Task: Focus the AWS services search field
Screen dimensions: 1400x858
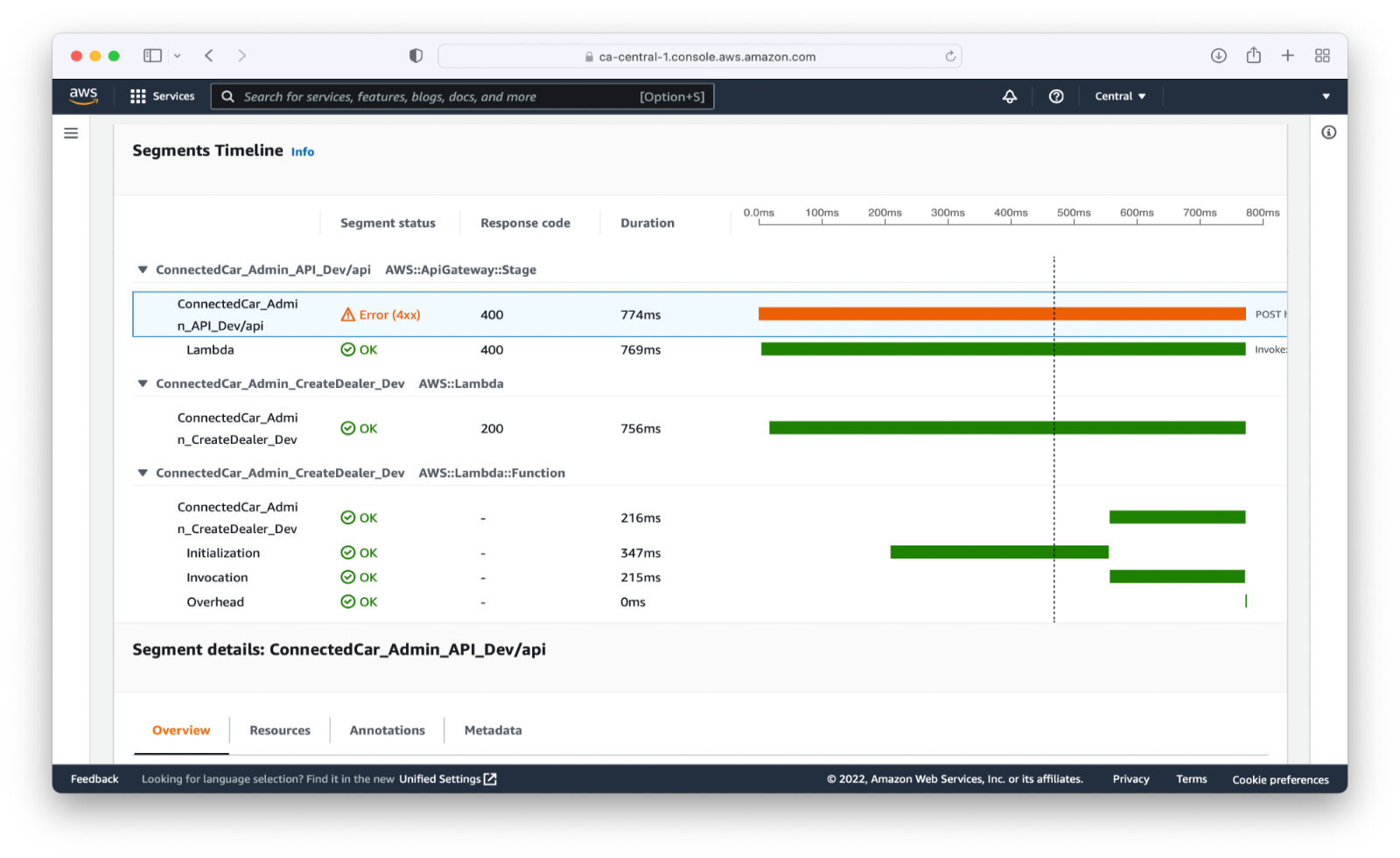Action: (x=462, y=96)
